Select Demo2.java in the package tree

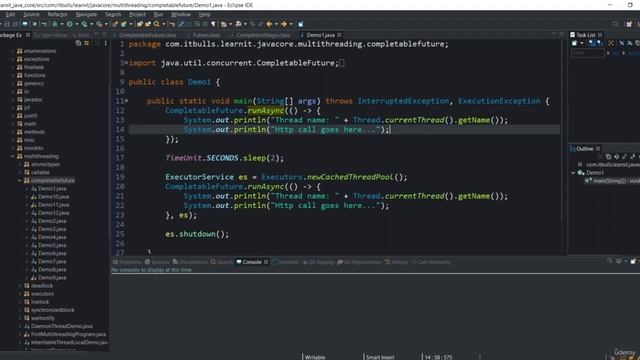click(x=51, y=221)
